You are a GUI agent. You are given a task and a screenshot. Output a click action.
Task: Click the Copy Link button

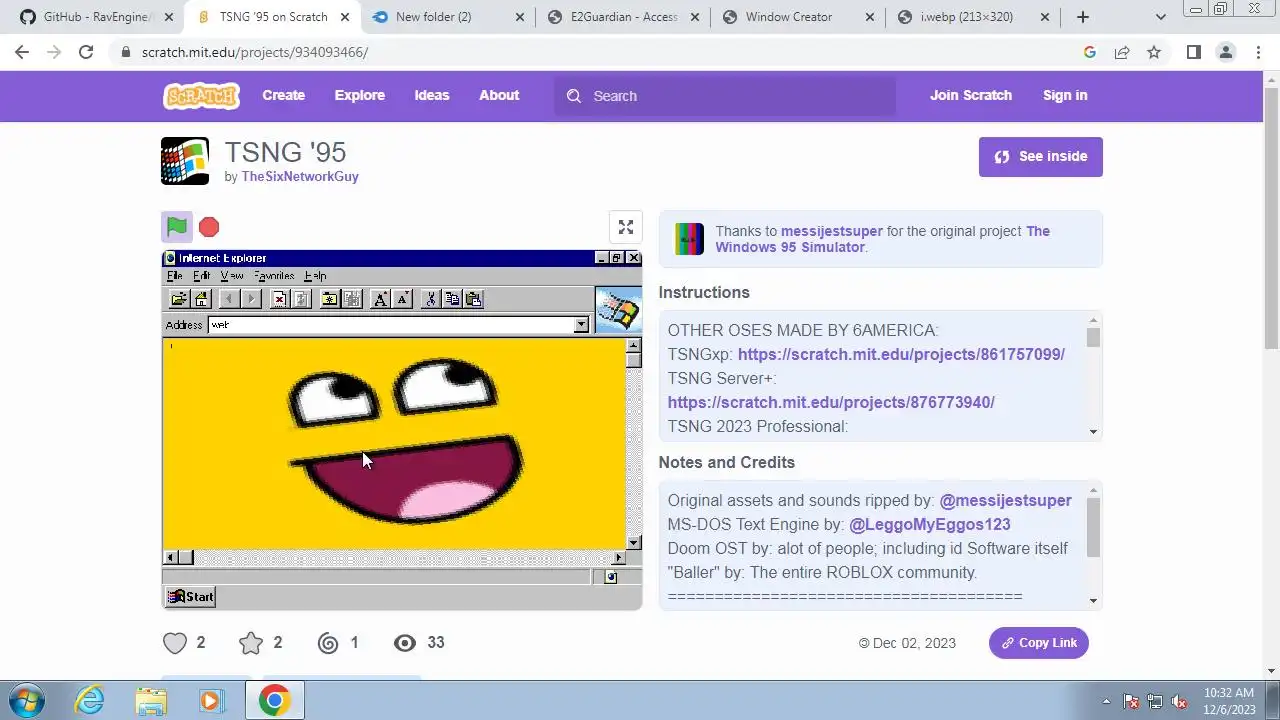point(1039,643)
